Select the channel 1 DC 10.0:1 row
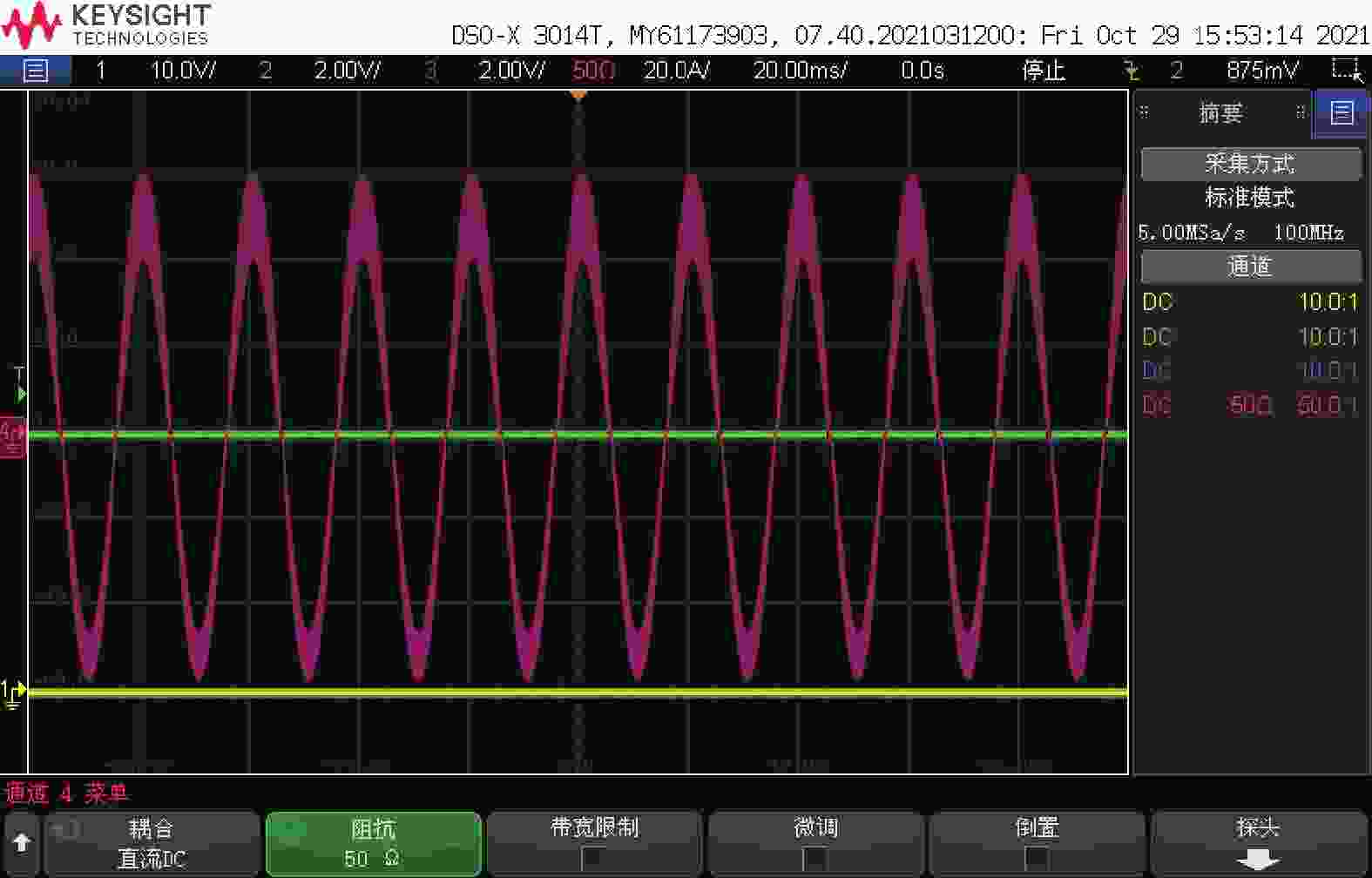1372x878 pixels. click(1250, 302)
